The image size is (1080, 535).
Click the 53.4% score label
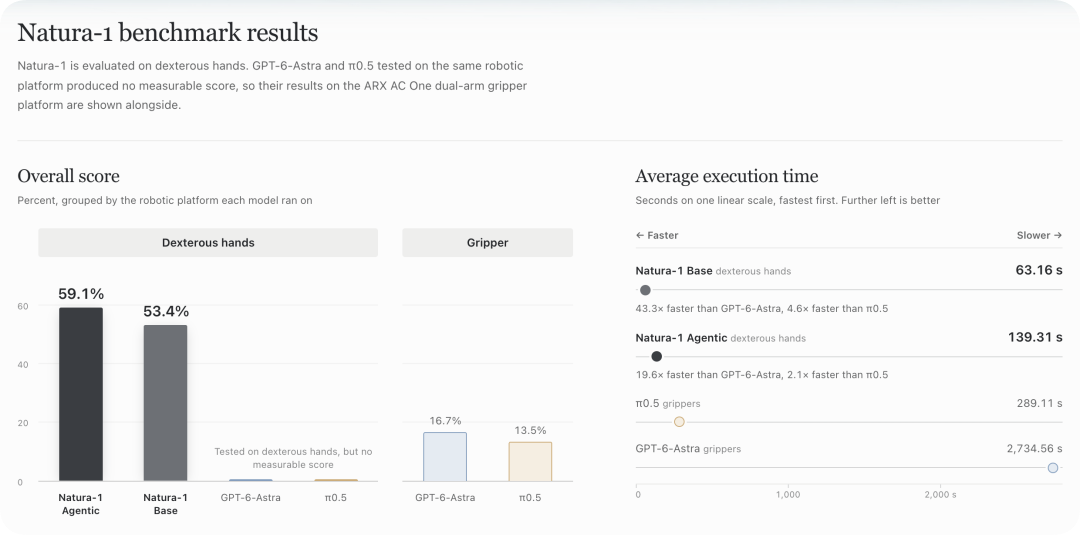tap(166, 311)
